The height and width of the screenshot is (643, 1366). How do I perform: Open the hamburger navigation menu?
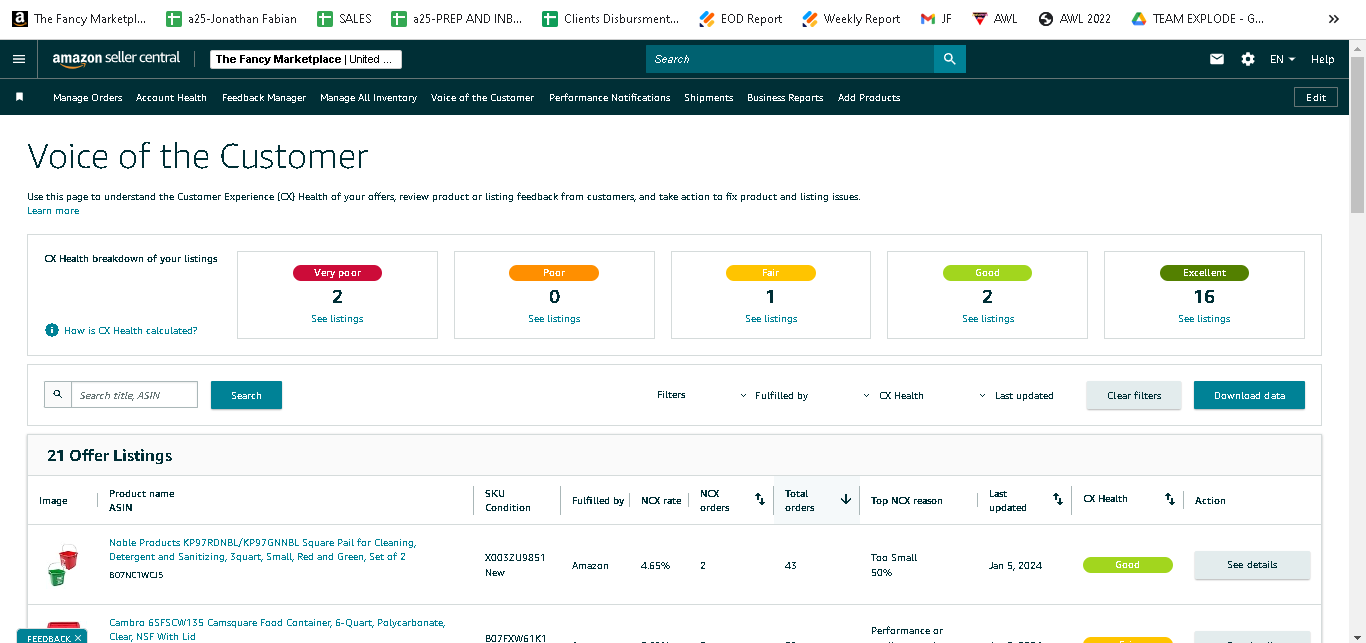coord(19,59)
